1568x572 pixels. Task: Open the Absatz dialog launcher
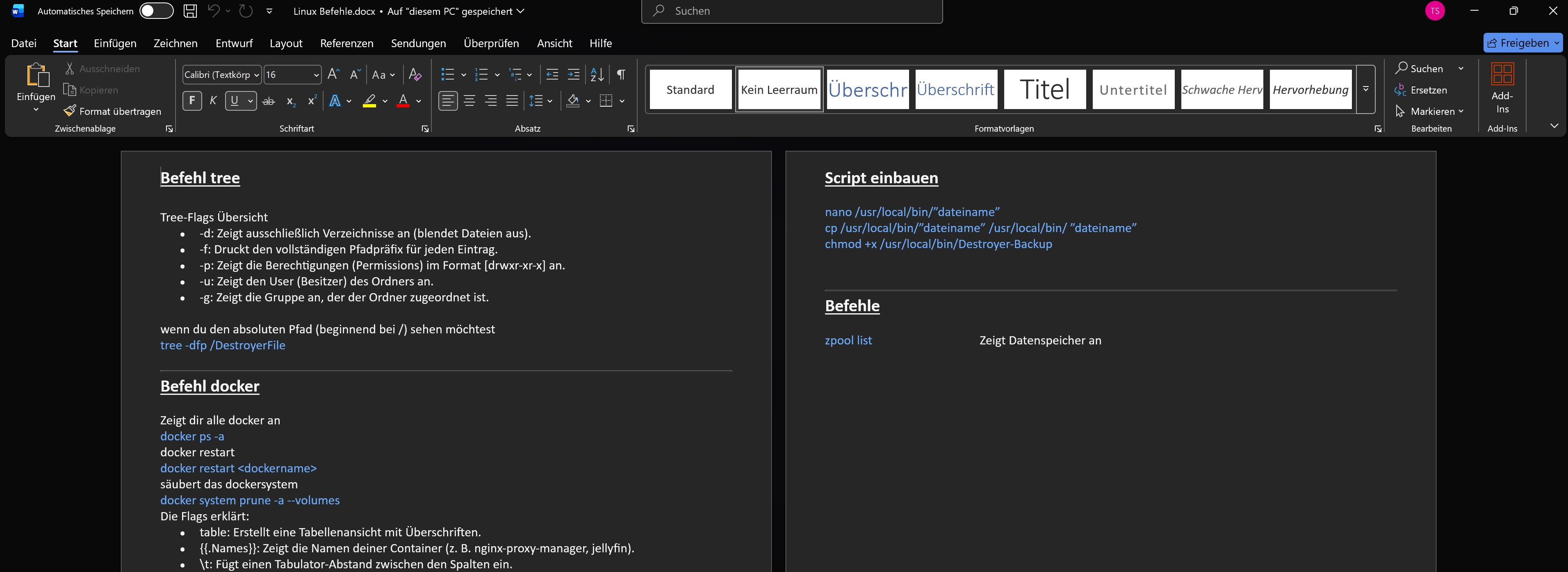tap(631, 128)
